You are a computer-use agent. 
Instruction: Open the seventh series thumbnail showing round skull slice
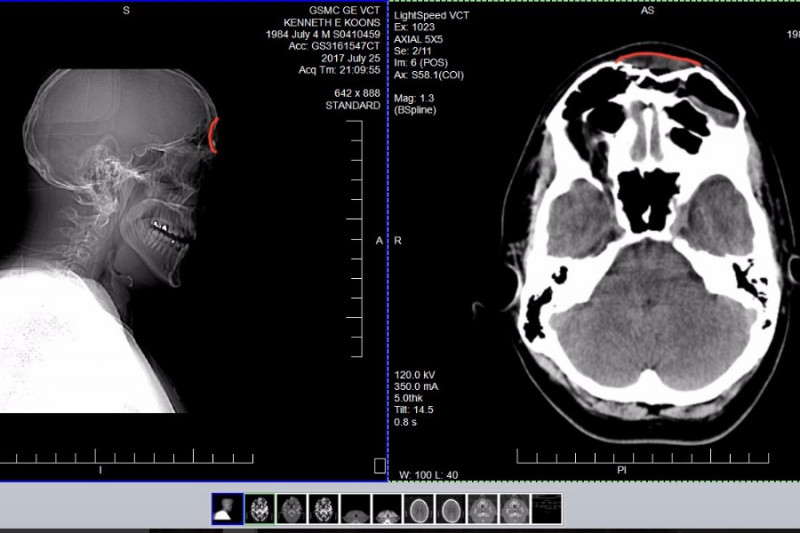pyautogui.click(x=419, y=508)
